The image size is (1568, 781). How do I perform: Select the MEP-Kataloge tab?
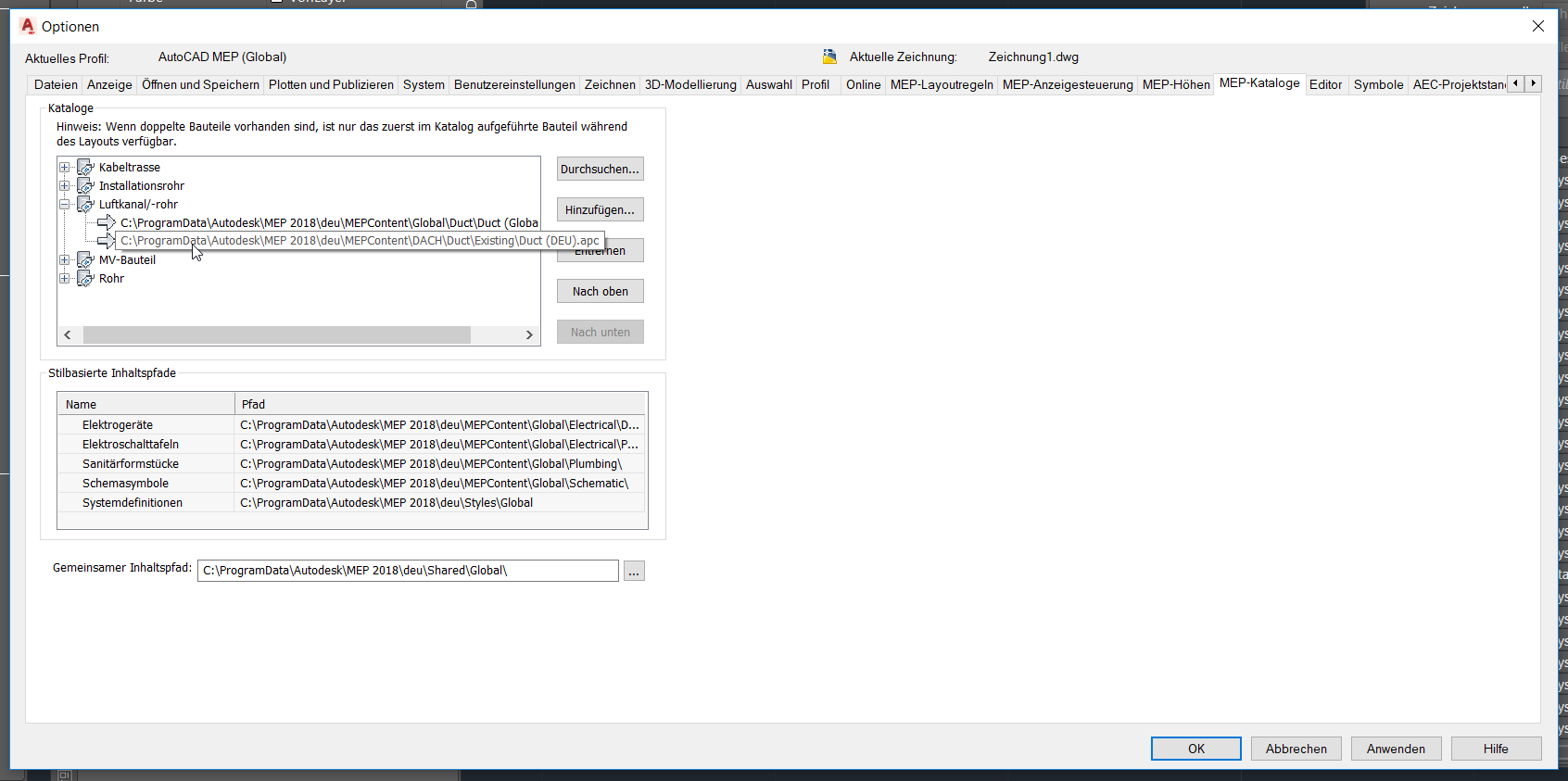click(x=1259, y=83)
